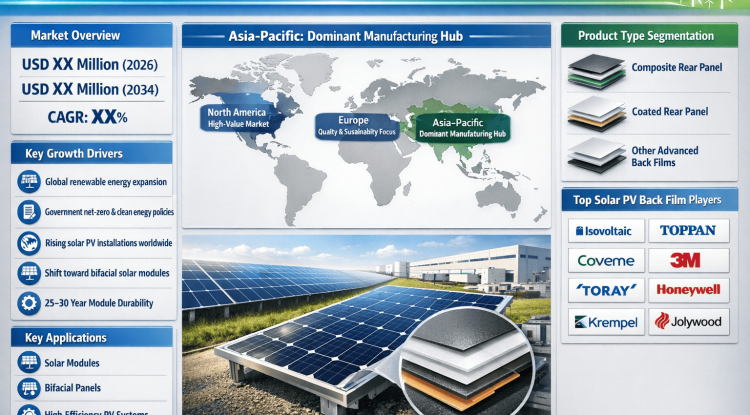
Task: Click the Other Advanced Back Films graphic
Action: [596, 155]
